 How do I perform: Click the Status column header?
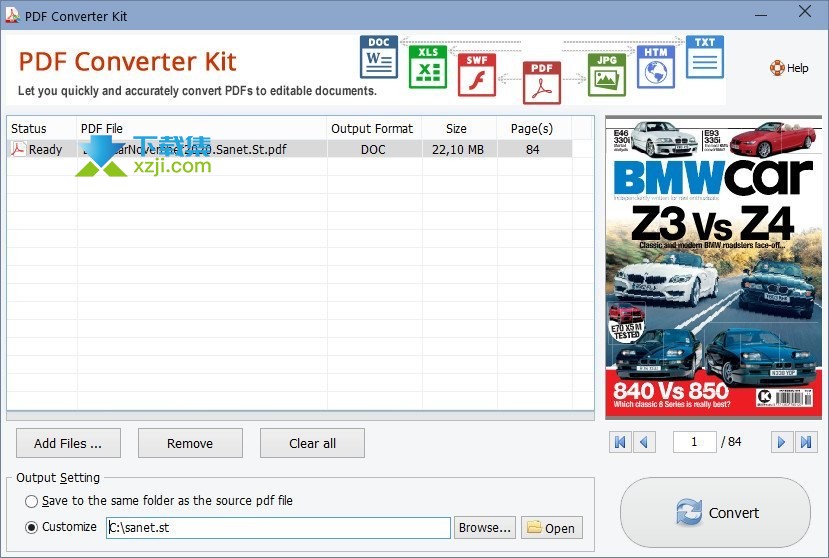click(x=42, y=129)
